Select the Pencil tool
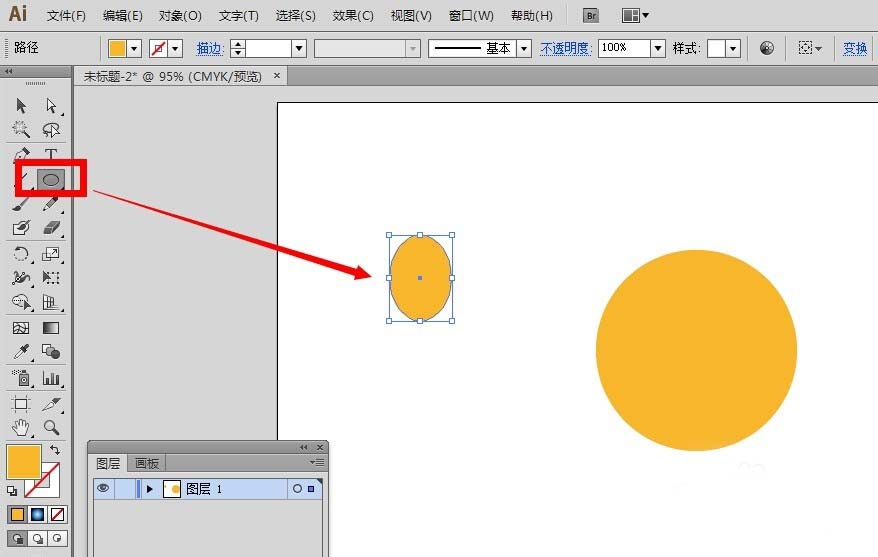The width and height of the screenshot is (878, 557). [51, 204]
